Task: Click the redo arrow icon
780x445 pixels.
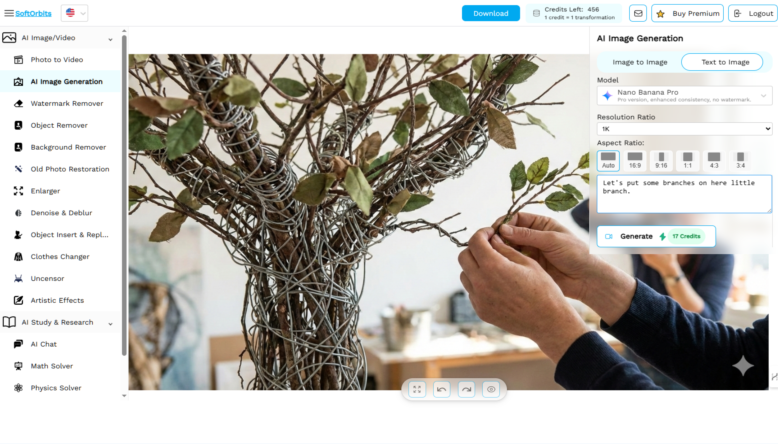Action: coord(466,389)
